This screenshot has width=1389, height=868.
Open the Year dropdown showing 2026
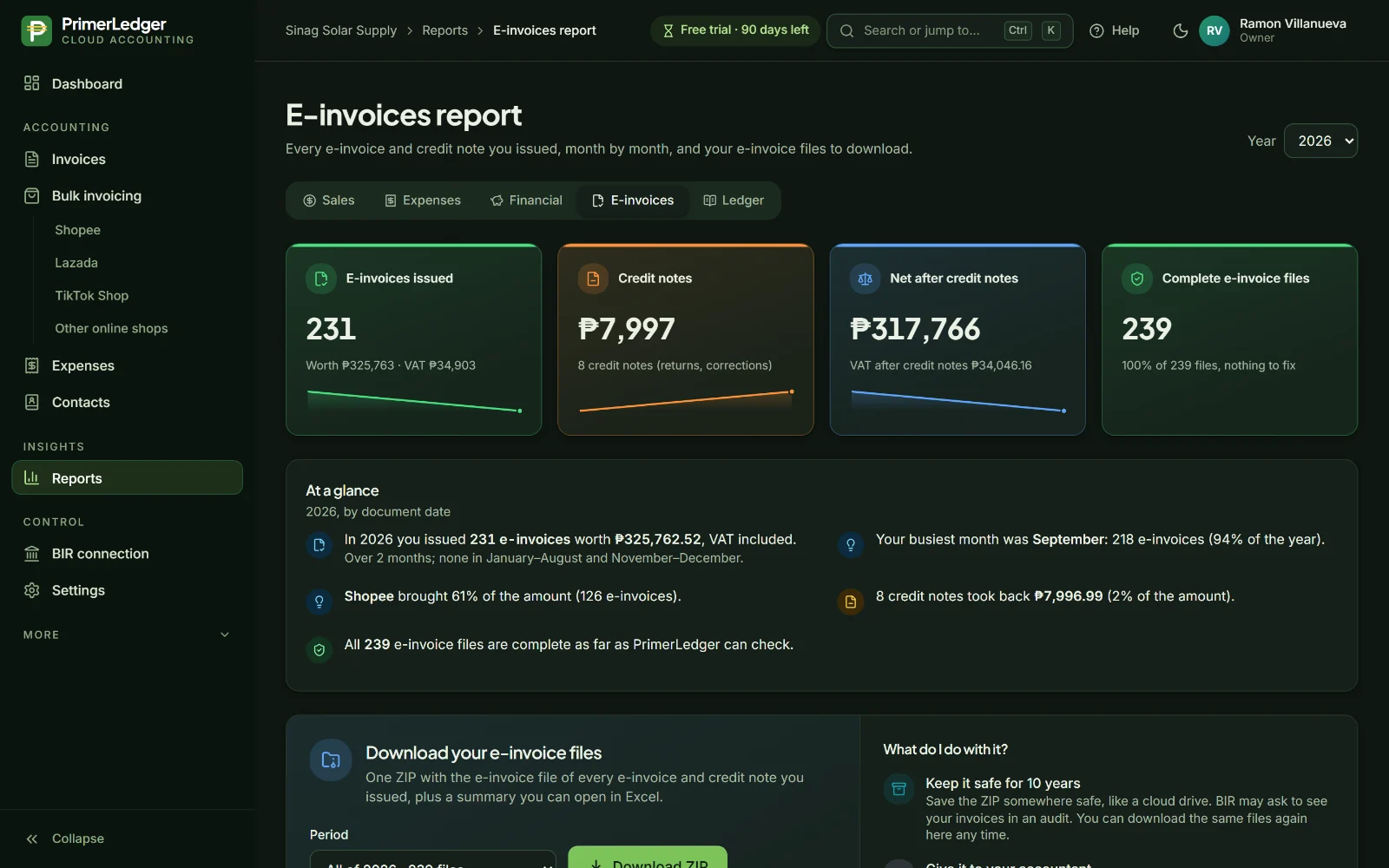[1320, 141]
